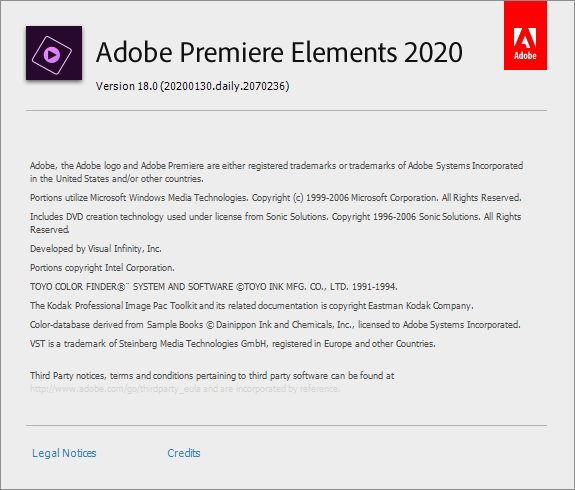Click the red Adobe logo

click(x=525, y=35)
